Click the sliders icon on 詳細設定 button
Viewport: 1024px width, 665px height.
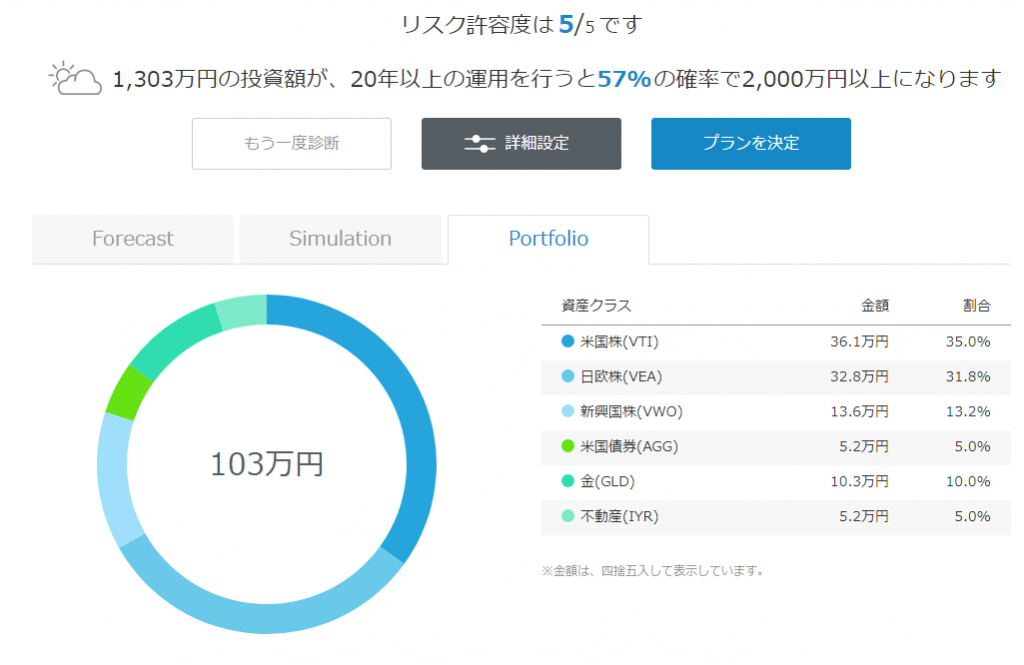point(480,143)
